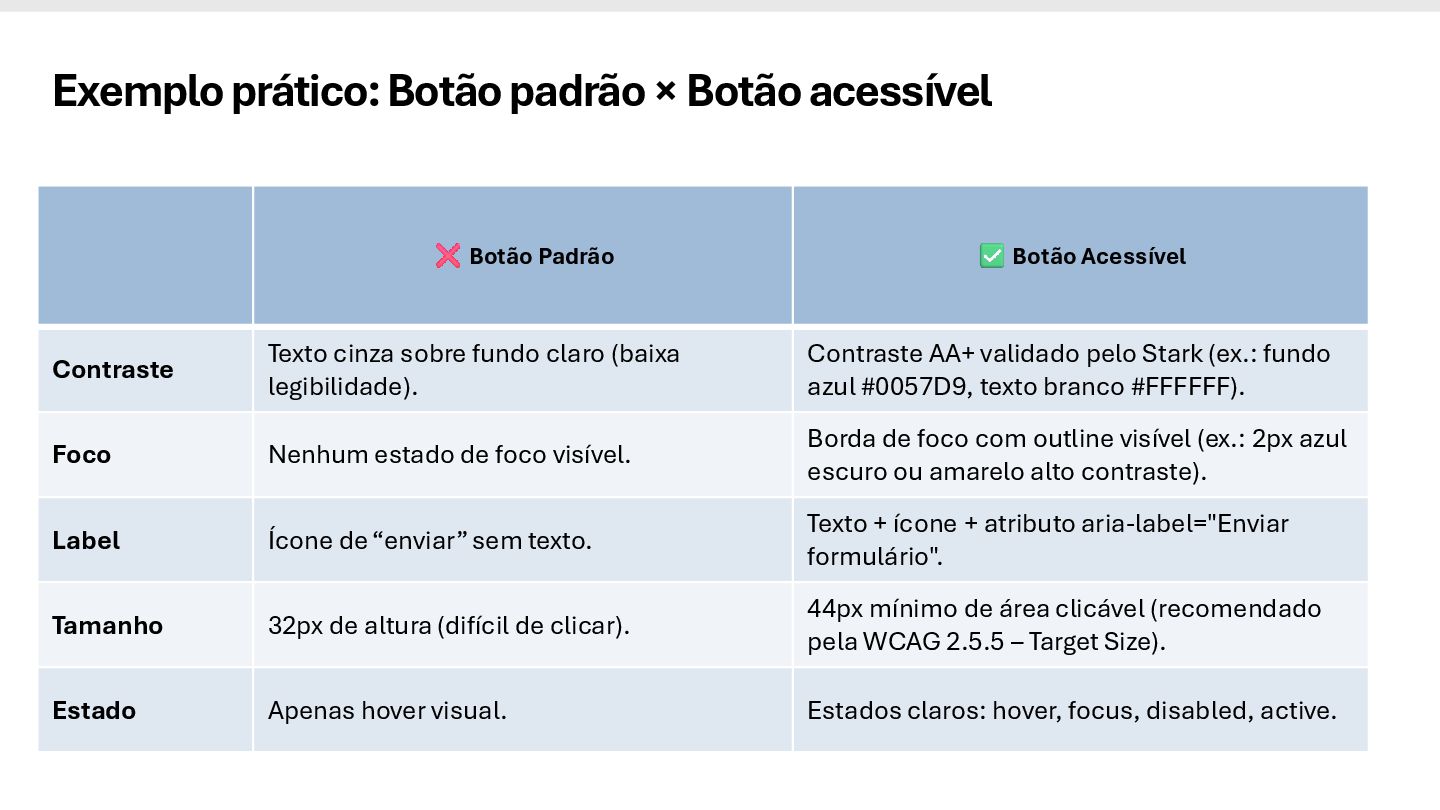Click the aria-label "Enviar formulário" cell
1440x810 pixels.
pos(1047,540)
